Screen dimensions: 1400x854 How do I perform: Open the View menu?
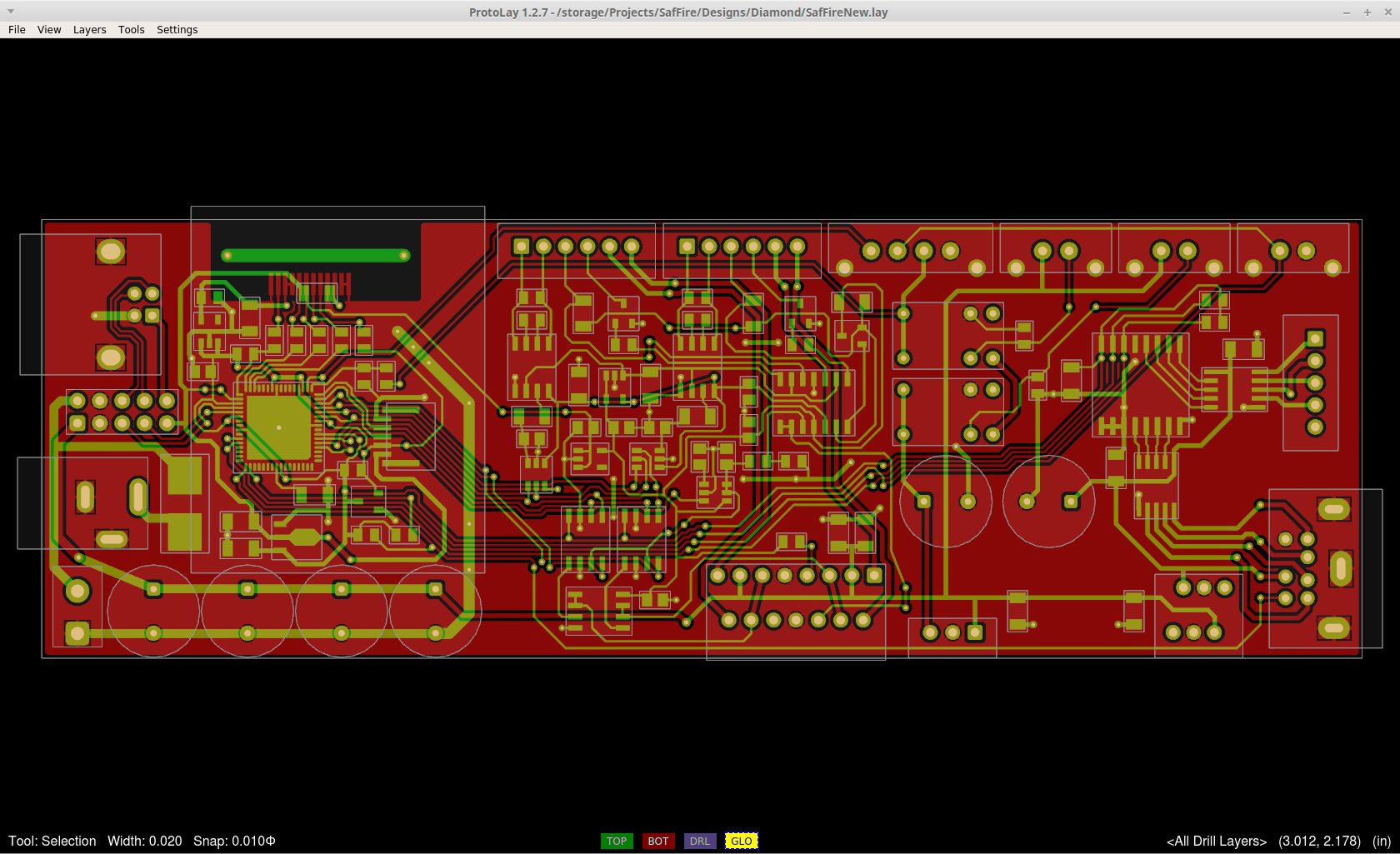(49, 30)
